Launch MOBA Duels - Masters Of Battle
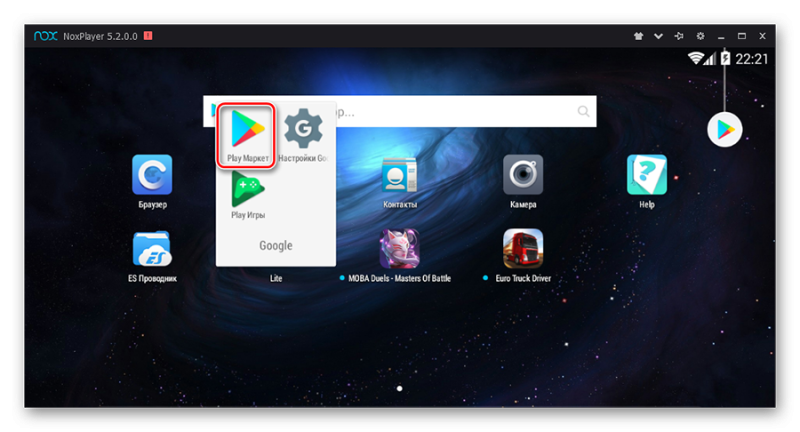 pyautogui.click(x=399, y=248)
